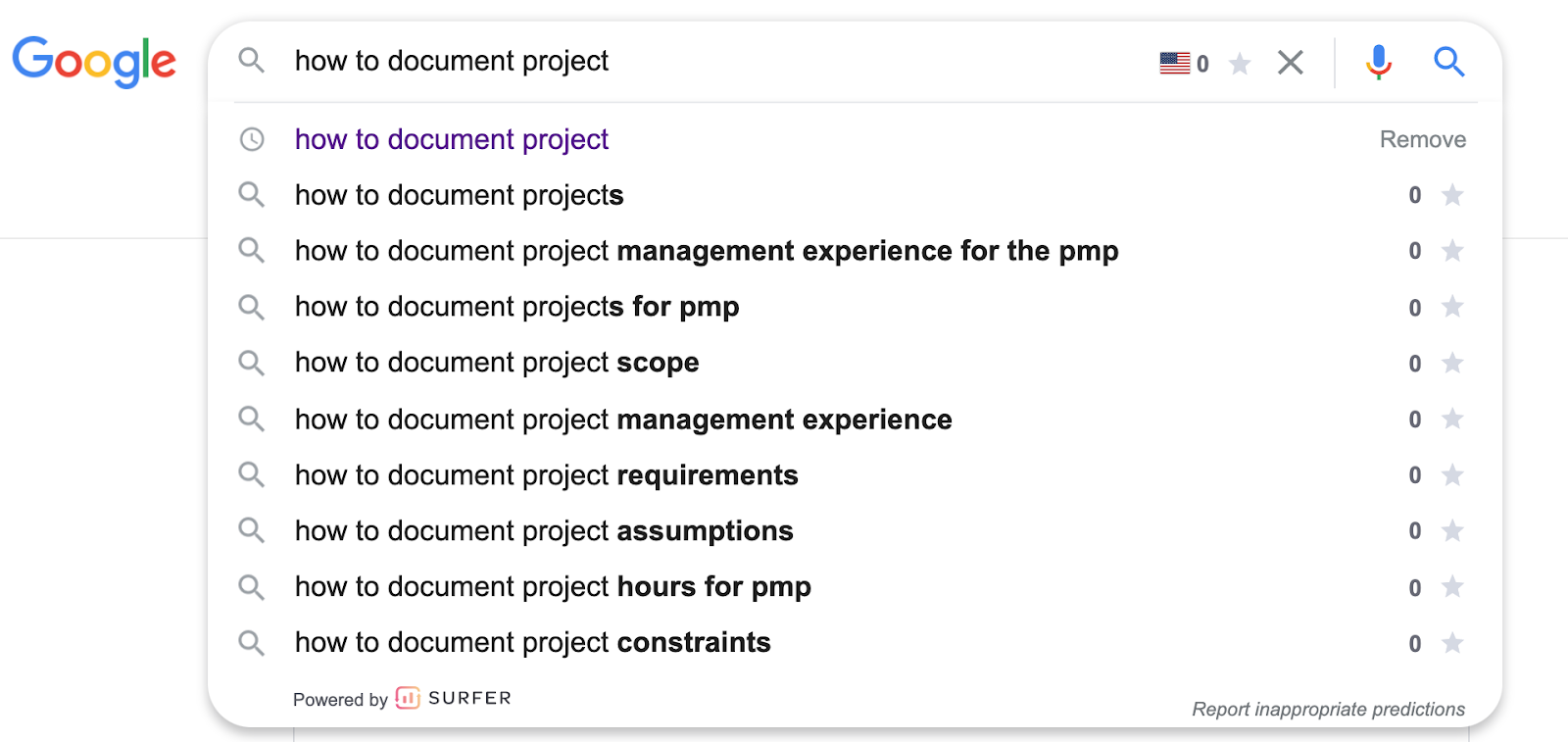The height and width of the screenshot is (742, 1568).
Task: Click the blue search magnifier button
Action: click(x=1448, y=62)
